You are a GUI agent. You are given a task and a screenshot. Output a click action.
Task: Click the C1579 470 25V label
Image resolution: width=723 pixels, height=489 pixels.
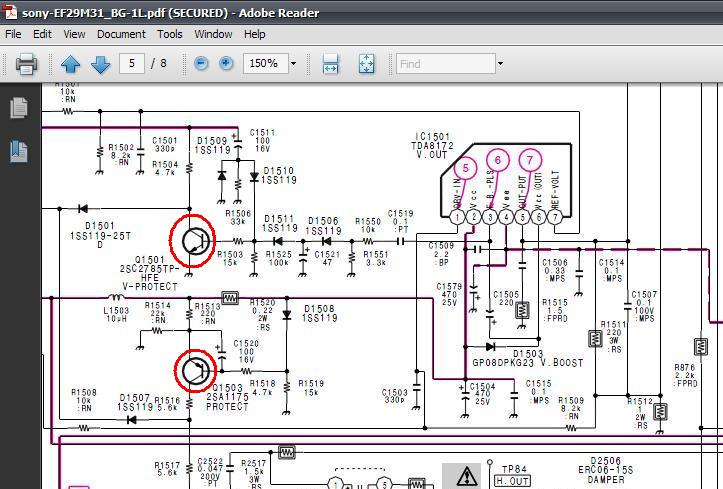tap(449, 295)
